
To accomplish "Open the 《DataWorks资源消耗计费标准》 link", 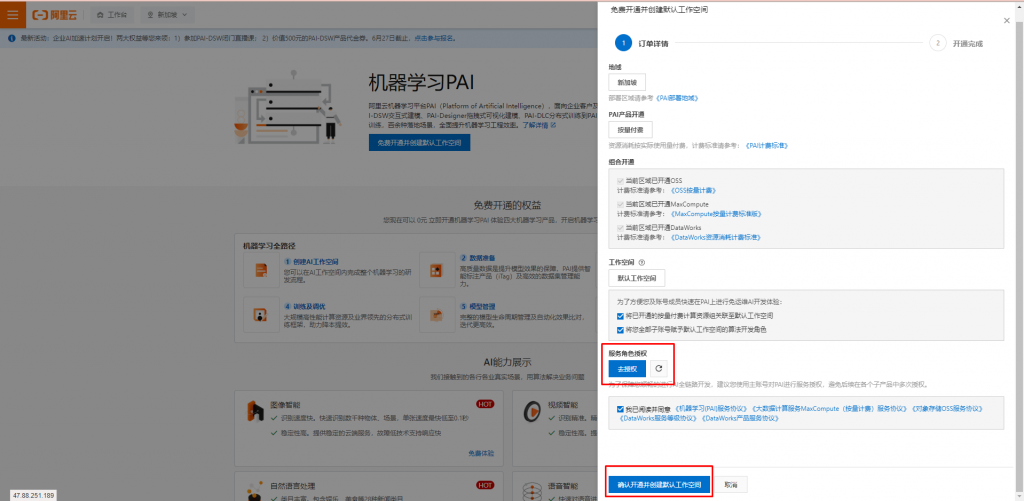I will pyautogui.click(x=716, y=237).
